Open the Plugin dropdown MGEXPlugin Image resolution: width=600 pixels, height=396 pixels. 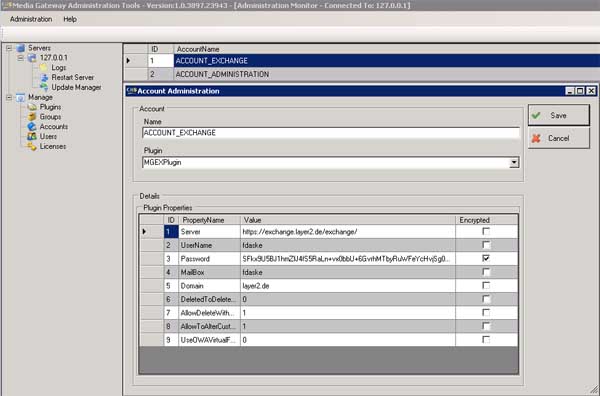514,163
